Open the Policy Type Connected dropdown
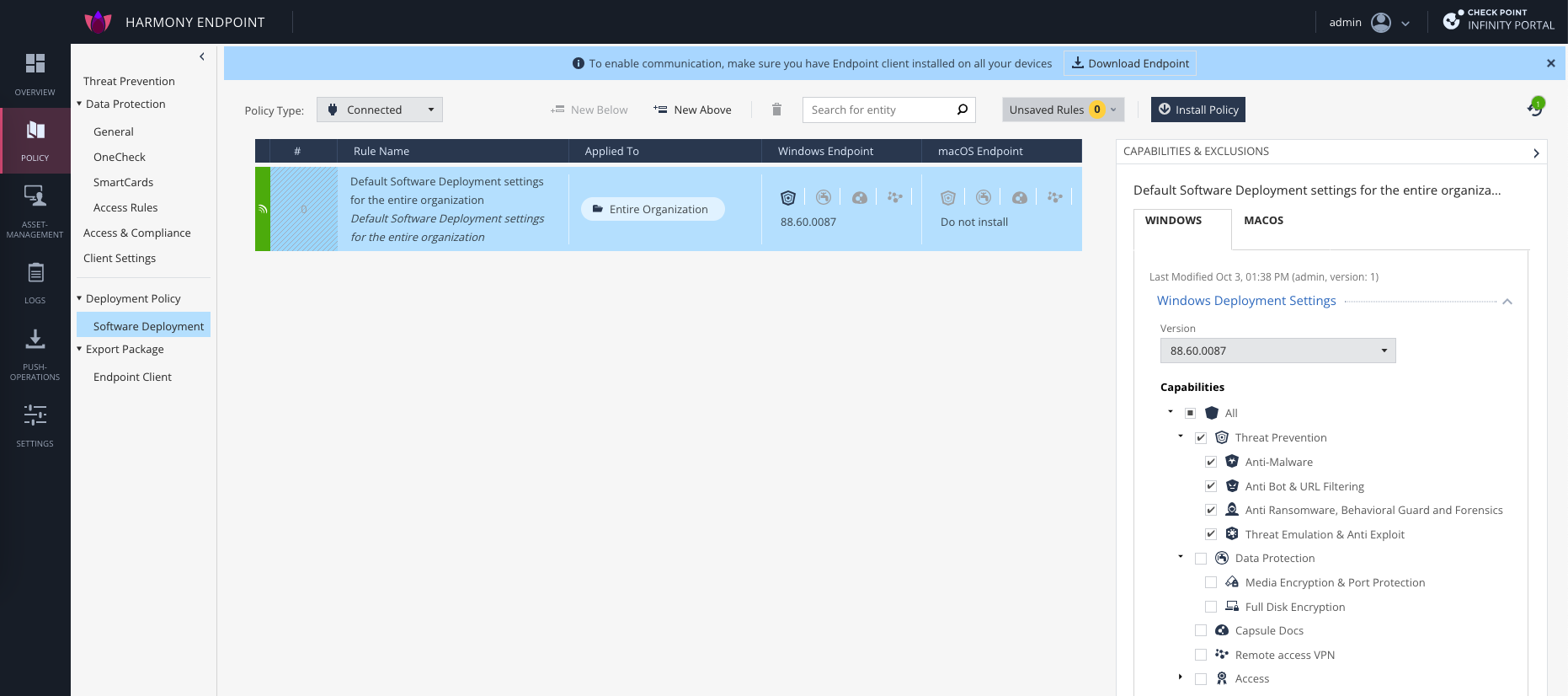This screenshot has width=1568, height=696. point(379,110)
